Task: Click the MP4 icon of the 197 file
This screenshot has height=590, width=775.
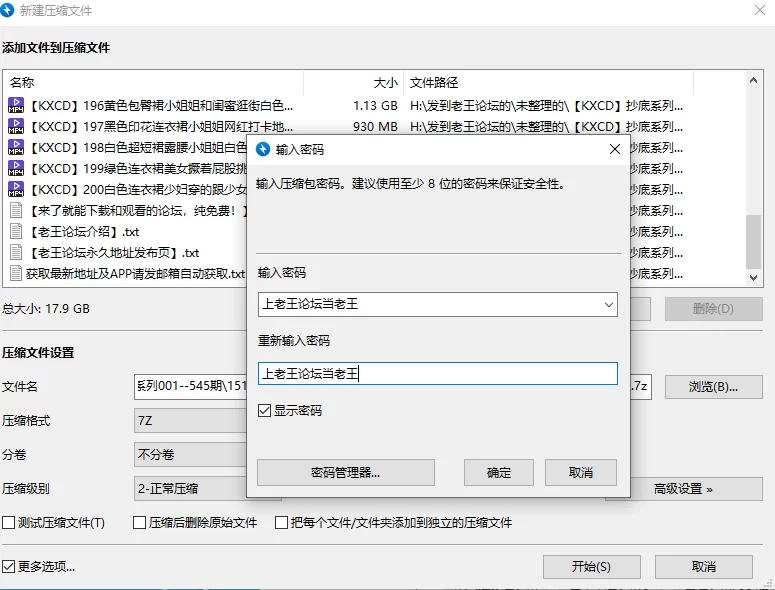Action: tap(16, 126)
